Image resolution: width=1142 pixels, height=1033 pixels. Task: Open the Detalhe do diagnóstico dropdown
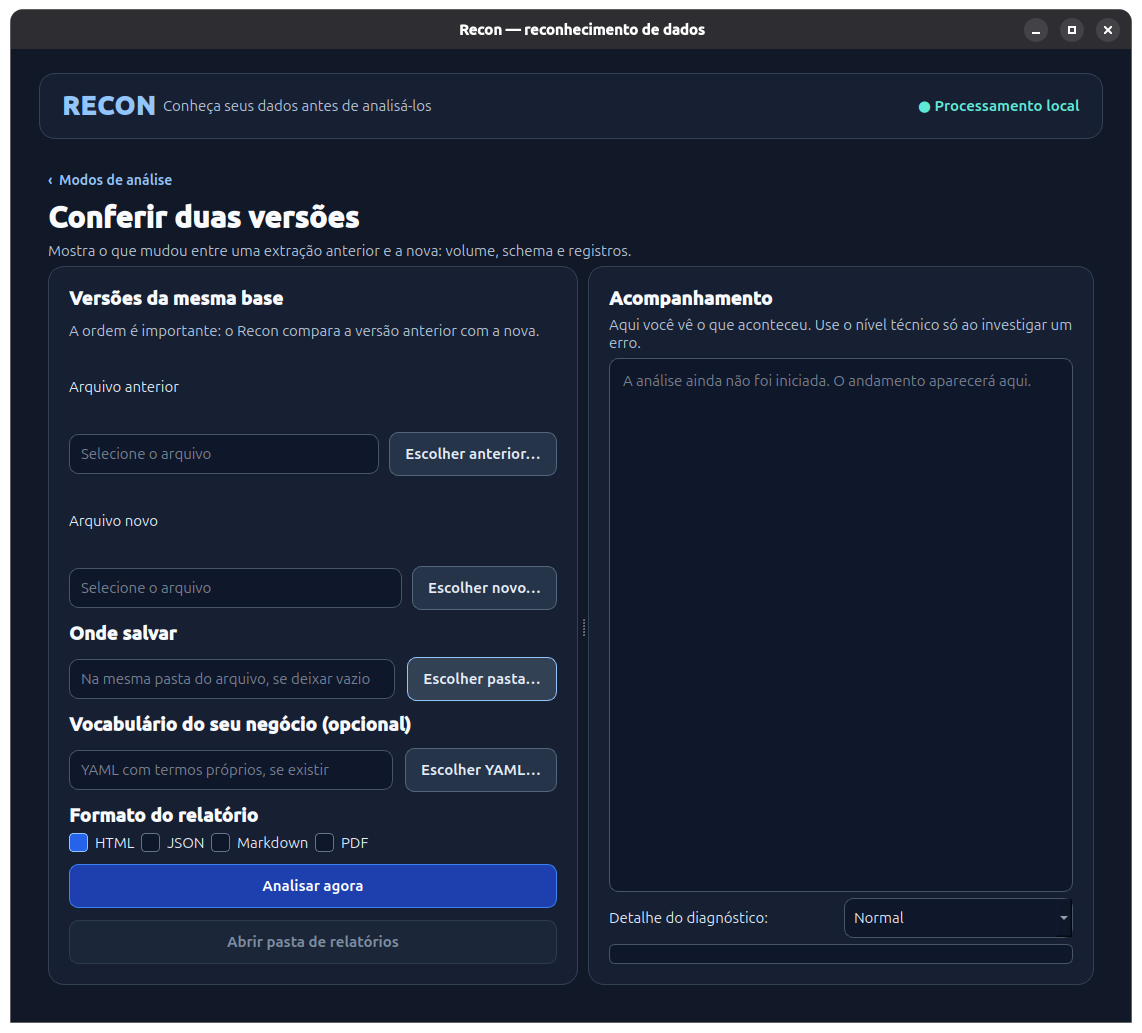tap(958, 918)
